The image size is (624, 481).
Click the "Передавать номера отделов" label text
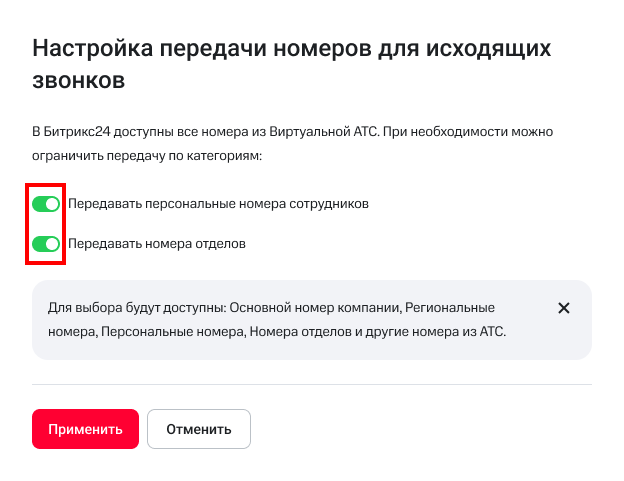[156, 243]
